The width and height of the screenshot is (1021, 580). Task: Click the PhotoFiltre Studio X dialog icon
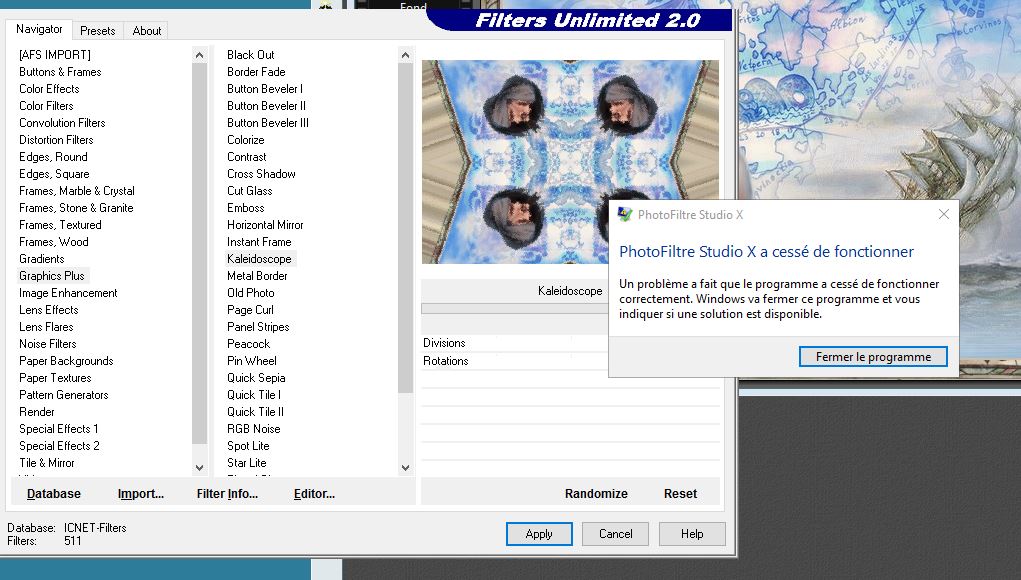[625, 214]
